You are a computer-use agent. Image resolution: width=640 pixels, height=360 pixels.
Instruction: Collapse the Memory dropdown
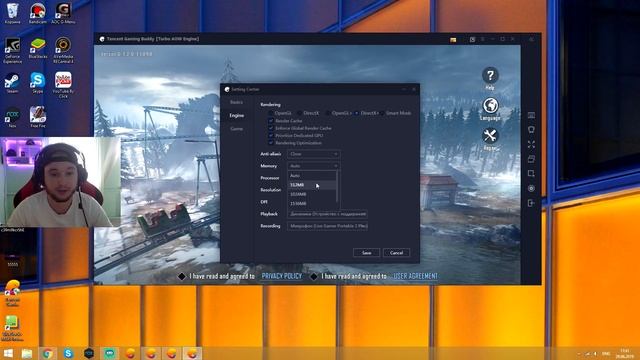313,166
